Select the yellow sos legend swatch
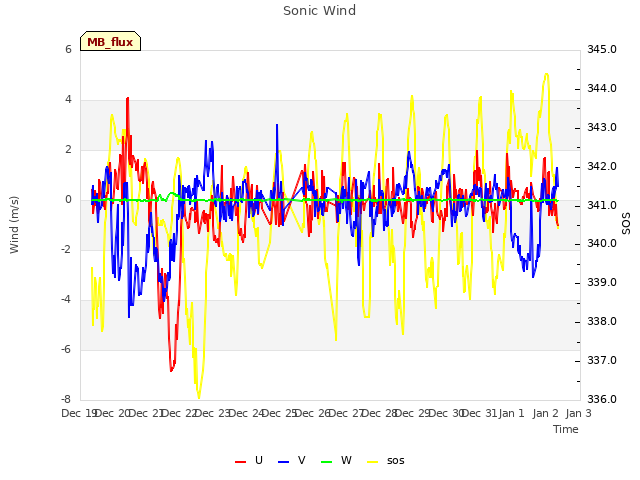The height and width of the screenshot is (480, 640). click(x=373, y=461)
